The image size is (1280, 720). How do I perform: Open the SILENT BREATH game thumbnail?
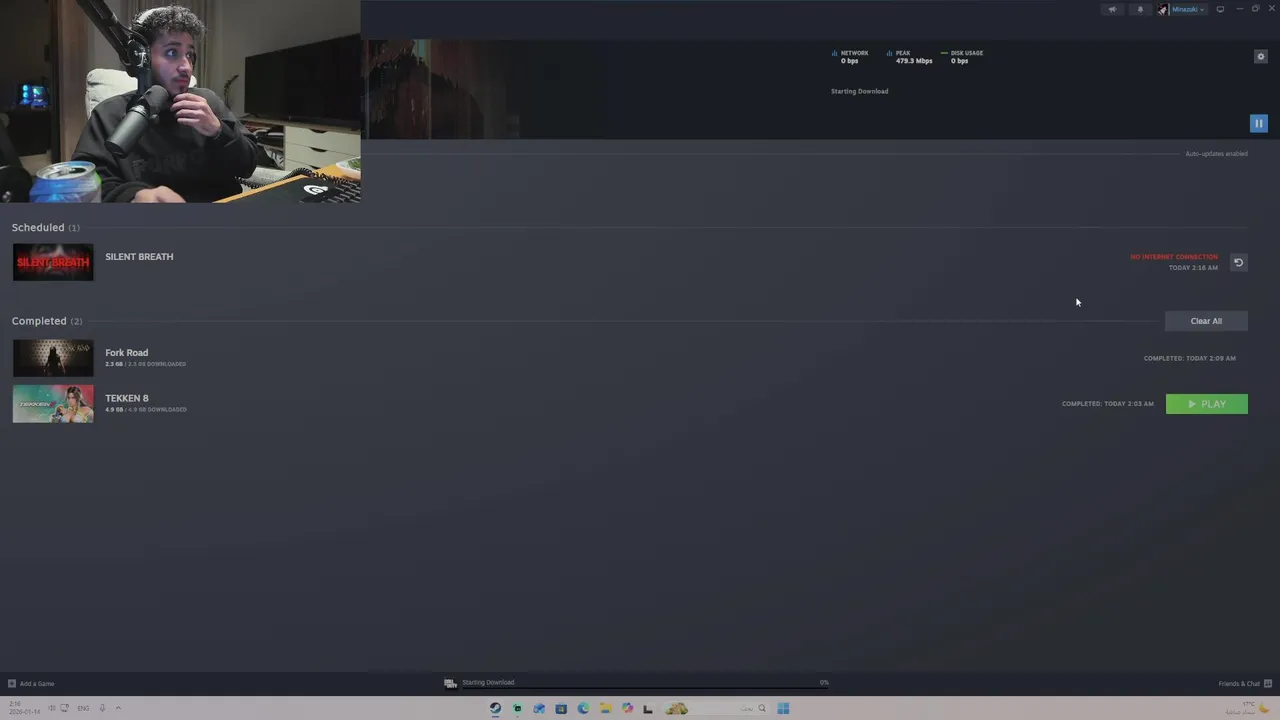(x=53, y=262)
